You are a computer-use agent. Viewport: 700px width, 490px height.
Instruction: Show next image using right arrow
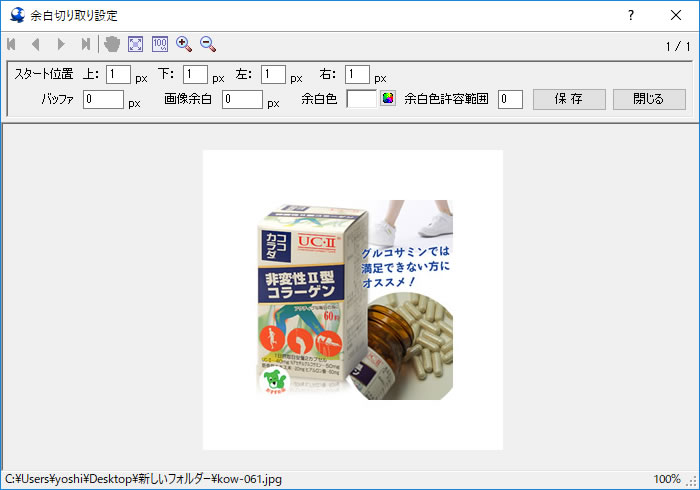click(x=61, y=44)
